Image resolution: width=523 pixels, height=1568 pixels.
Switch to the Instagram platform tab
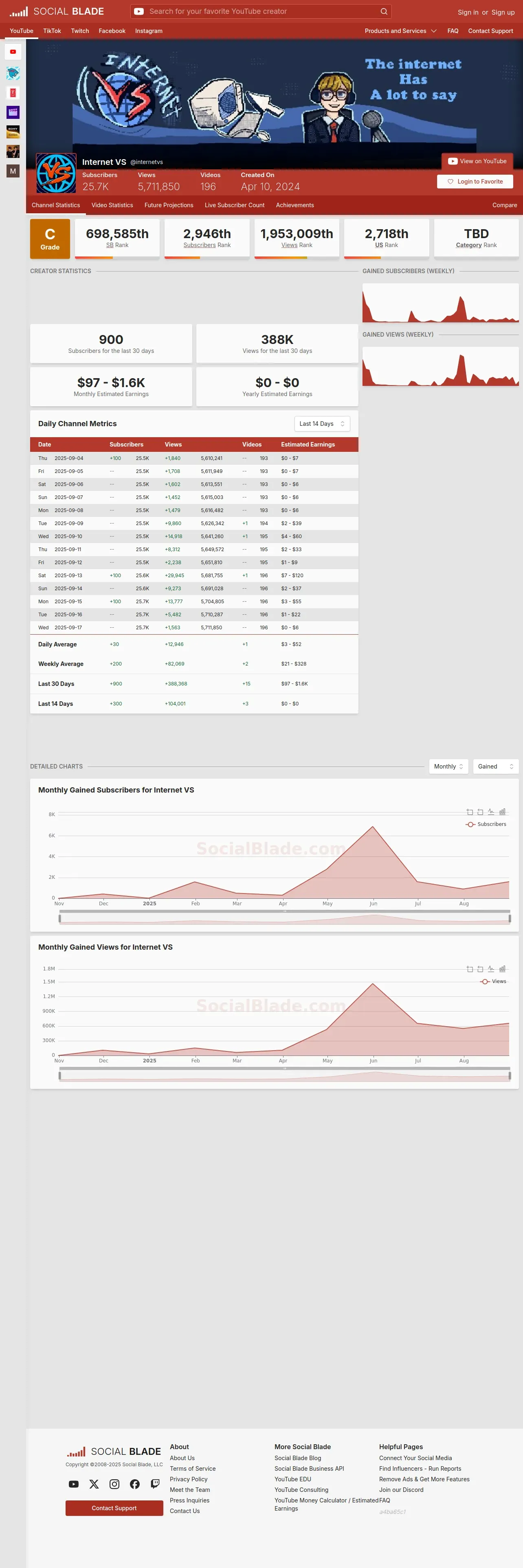coord(149,31)
